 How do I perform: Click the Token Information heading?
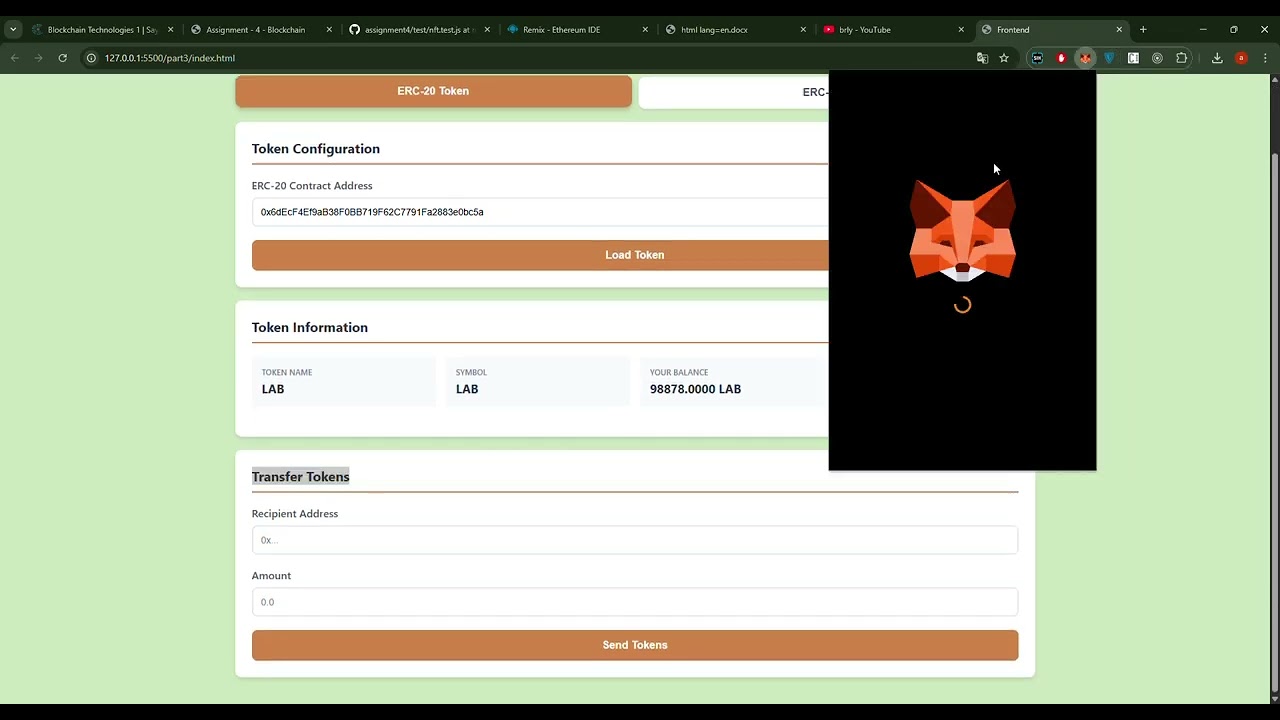[x=310, y=328]
